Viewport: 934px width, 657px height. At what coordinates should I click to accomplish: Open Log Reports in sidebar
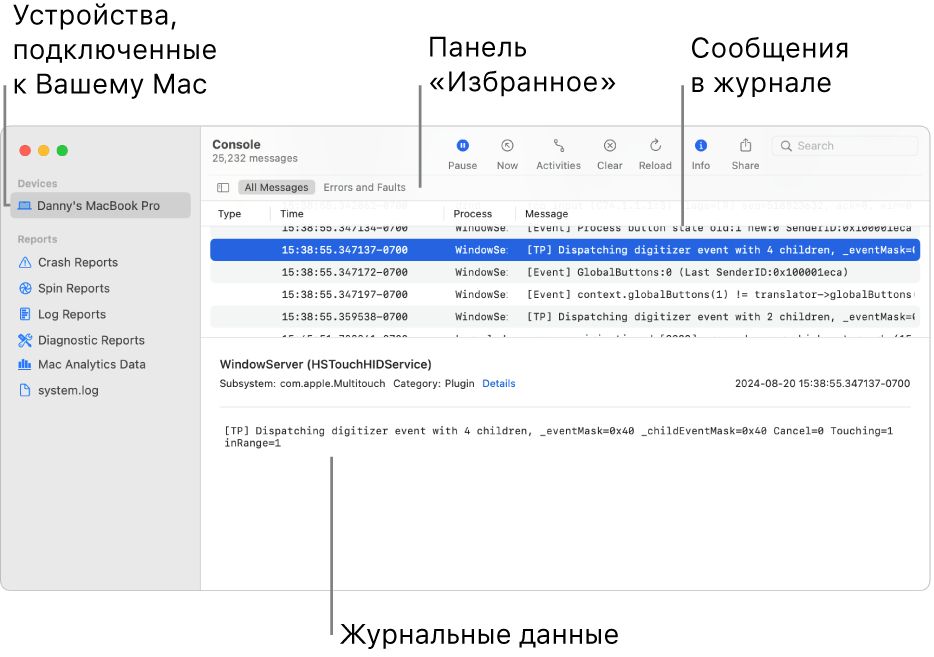coord(71,315)
